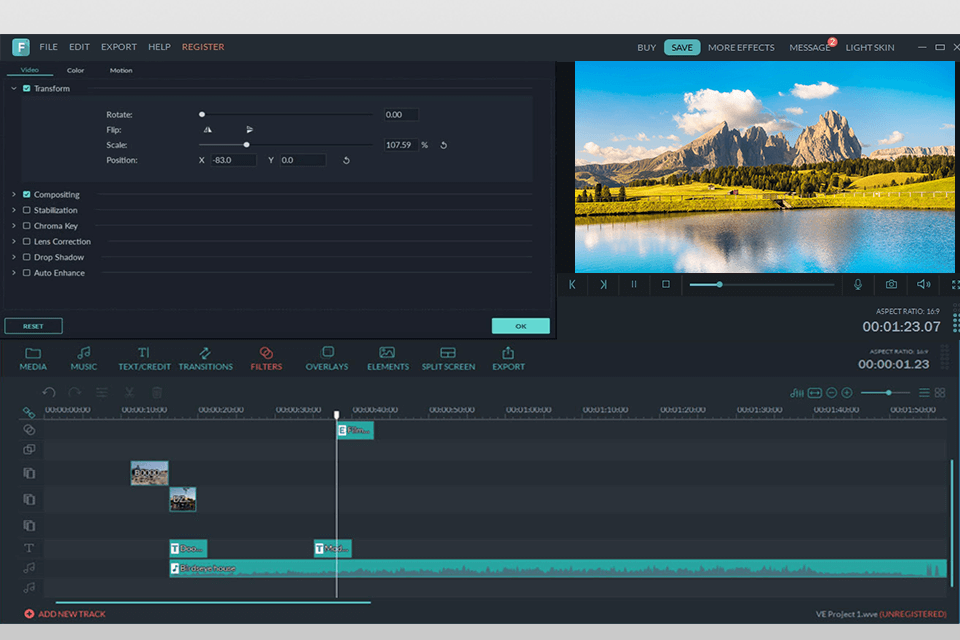Image resolution: width=960 pixels, height=640 pixels.
Task: Click the microphone voiceover icon
Action: click(x=858, y=284)
